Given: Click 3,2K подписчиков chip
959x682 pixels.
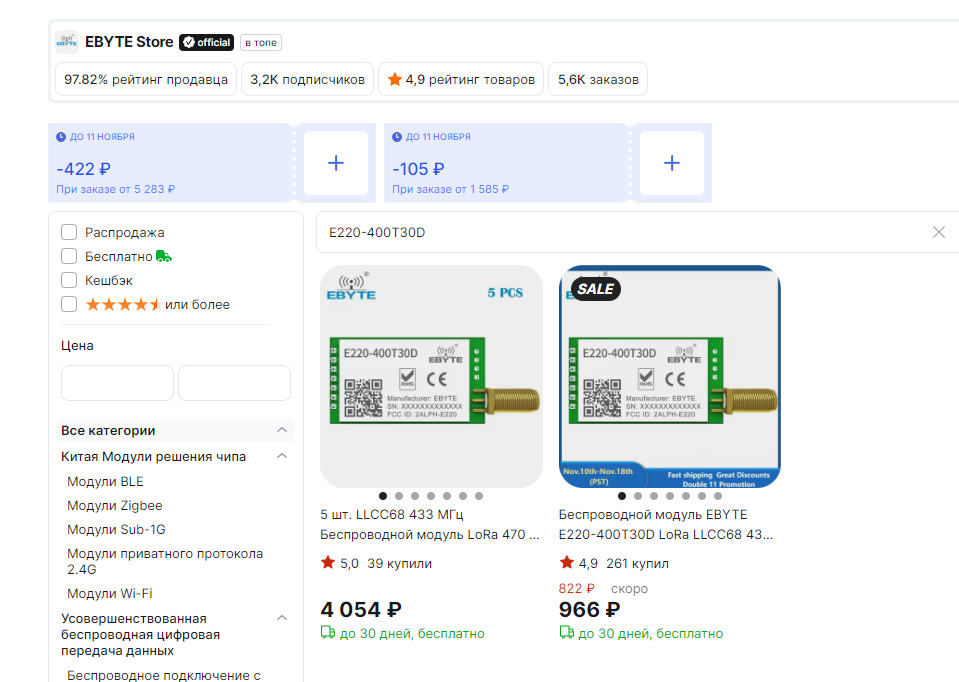Looking at the screenshot, I should [308, 80].
